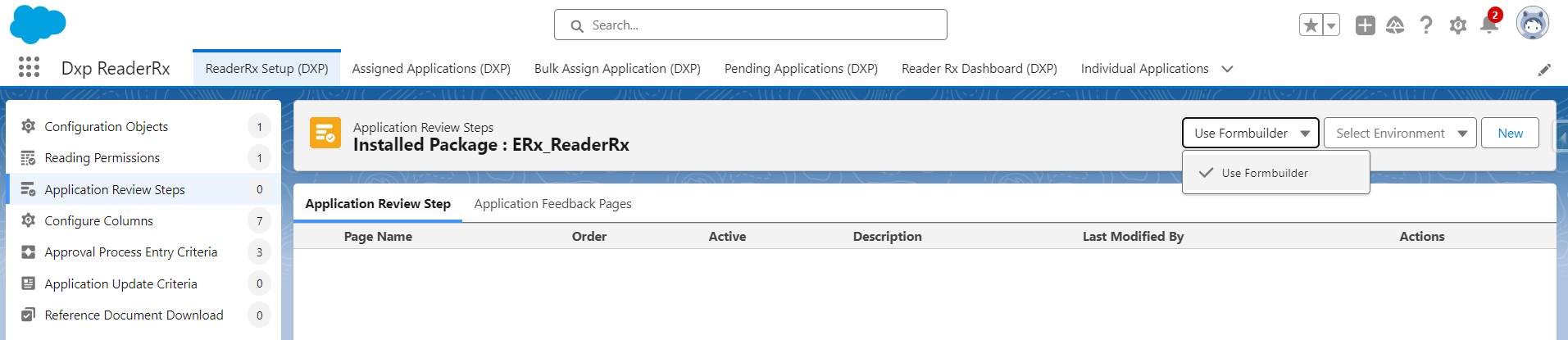Viewport: 1568px width, 340px height.
Task: Open the Select Environment dropdown
Action: click(1400, 133)
